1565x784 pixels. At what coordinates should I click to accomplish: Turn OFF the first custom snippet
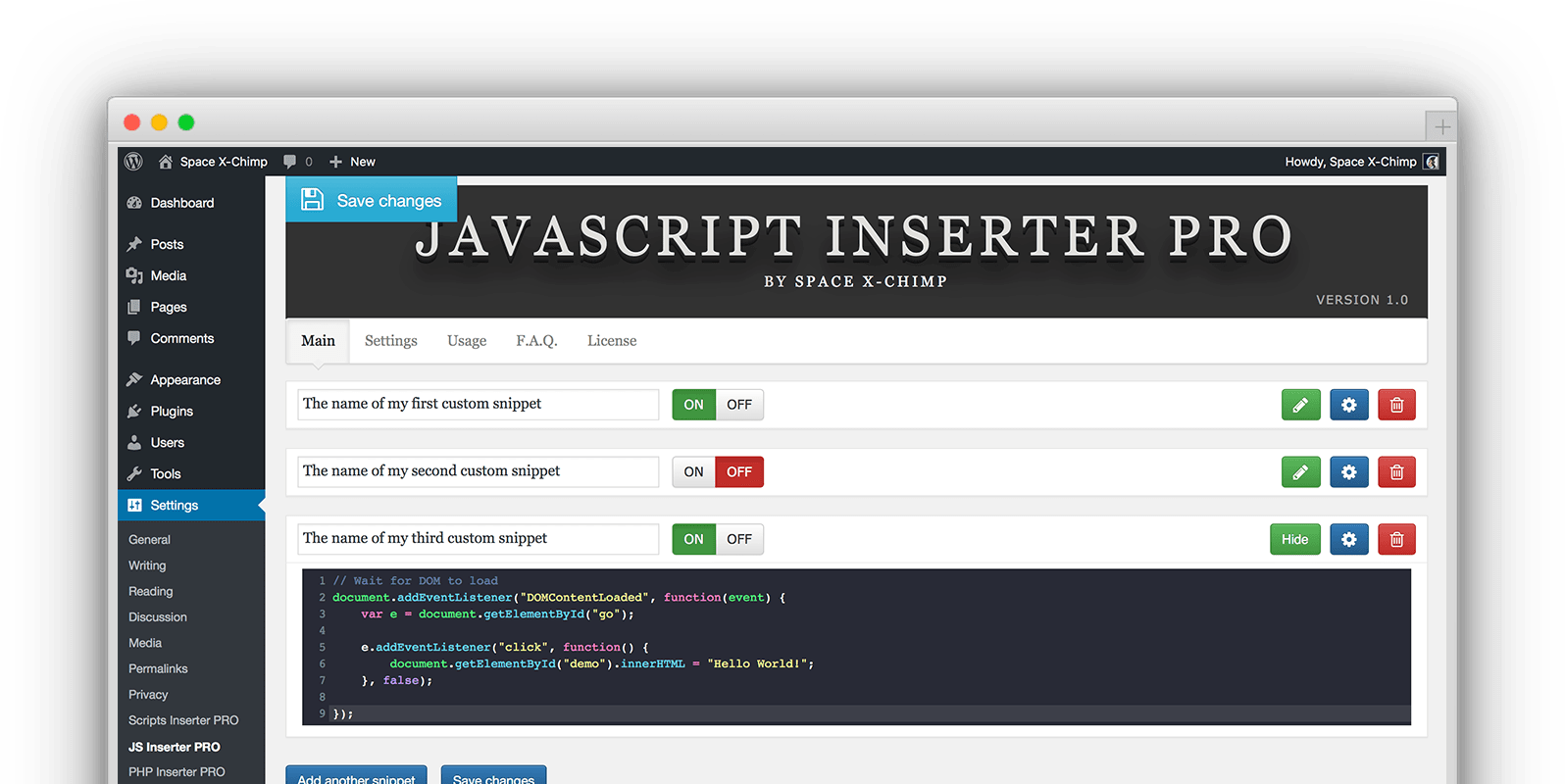[x=739, y=405]
